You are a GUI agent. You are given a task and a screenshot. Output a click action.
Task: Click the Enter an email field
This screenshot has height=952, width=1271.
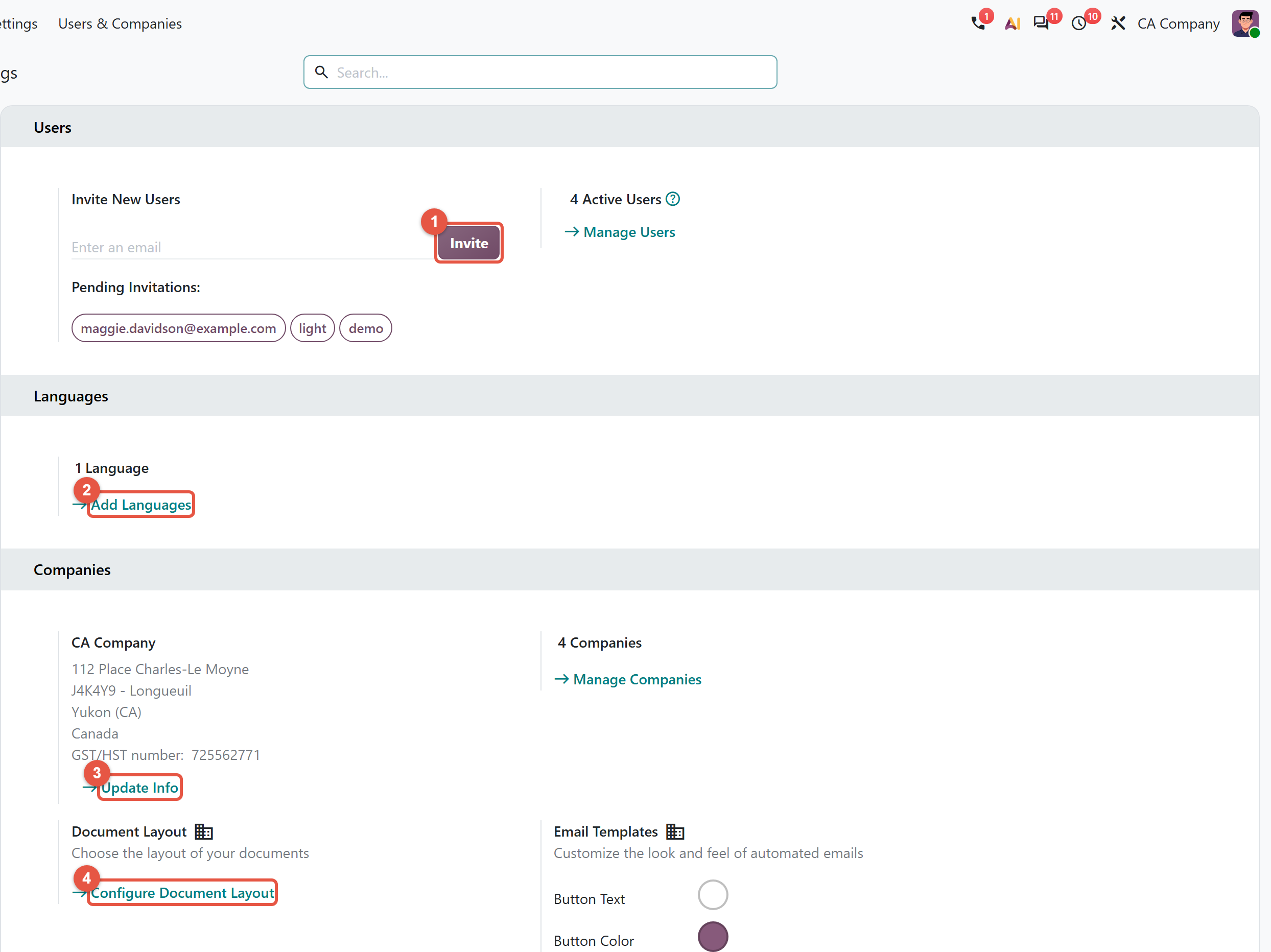pyautogui.click(x=253, y=247)
